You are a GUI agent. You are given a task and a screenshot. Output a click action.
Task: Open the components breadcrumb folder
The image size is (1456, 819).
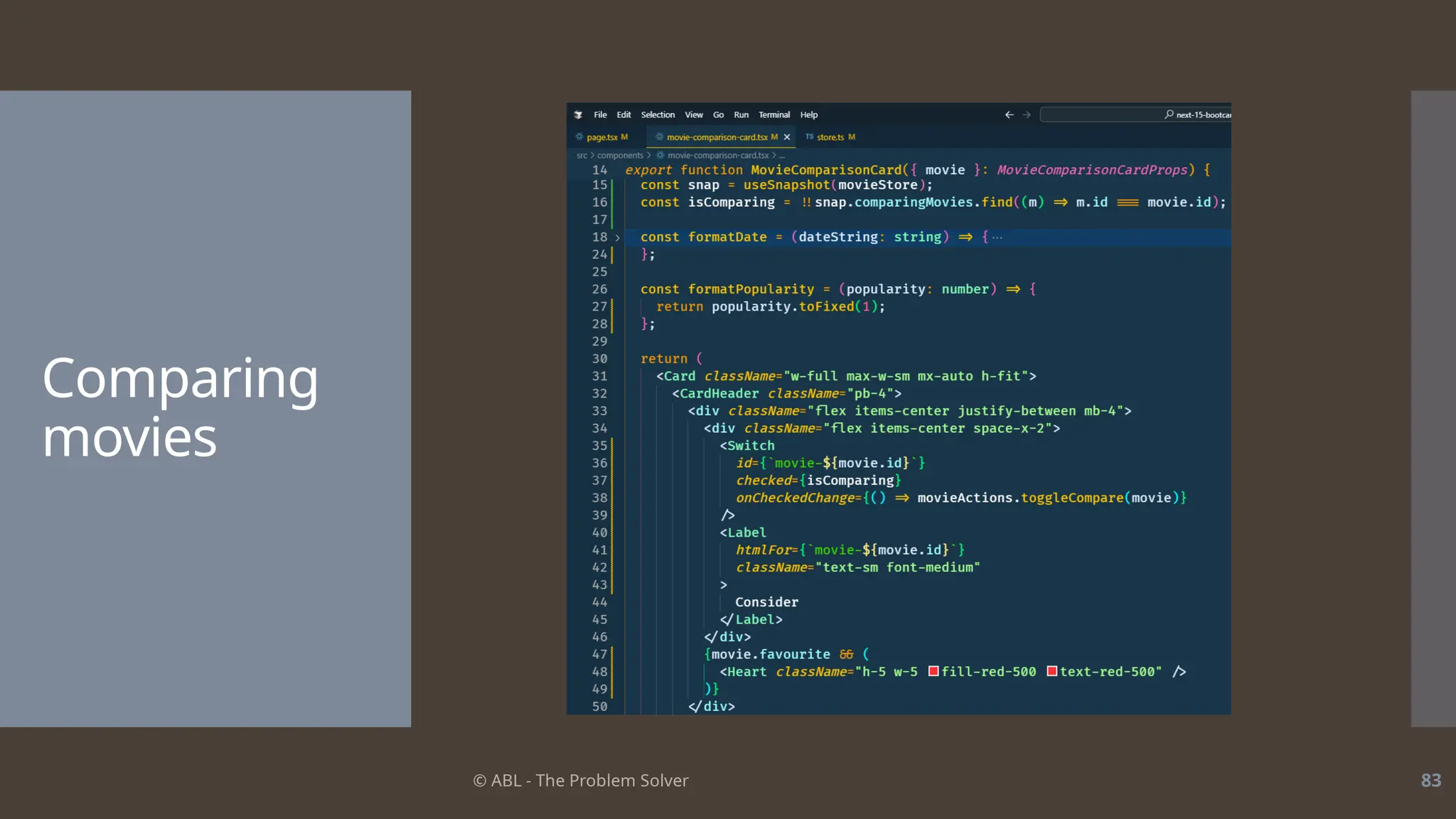(619, 155)
